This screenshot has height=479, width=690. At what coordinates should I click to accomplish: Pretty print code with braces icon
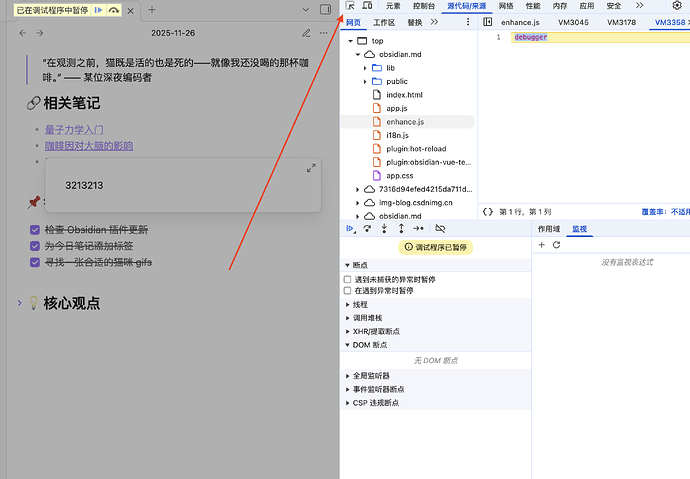pyautogui.click(x=488, y=212)
